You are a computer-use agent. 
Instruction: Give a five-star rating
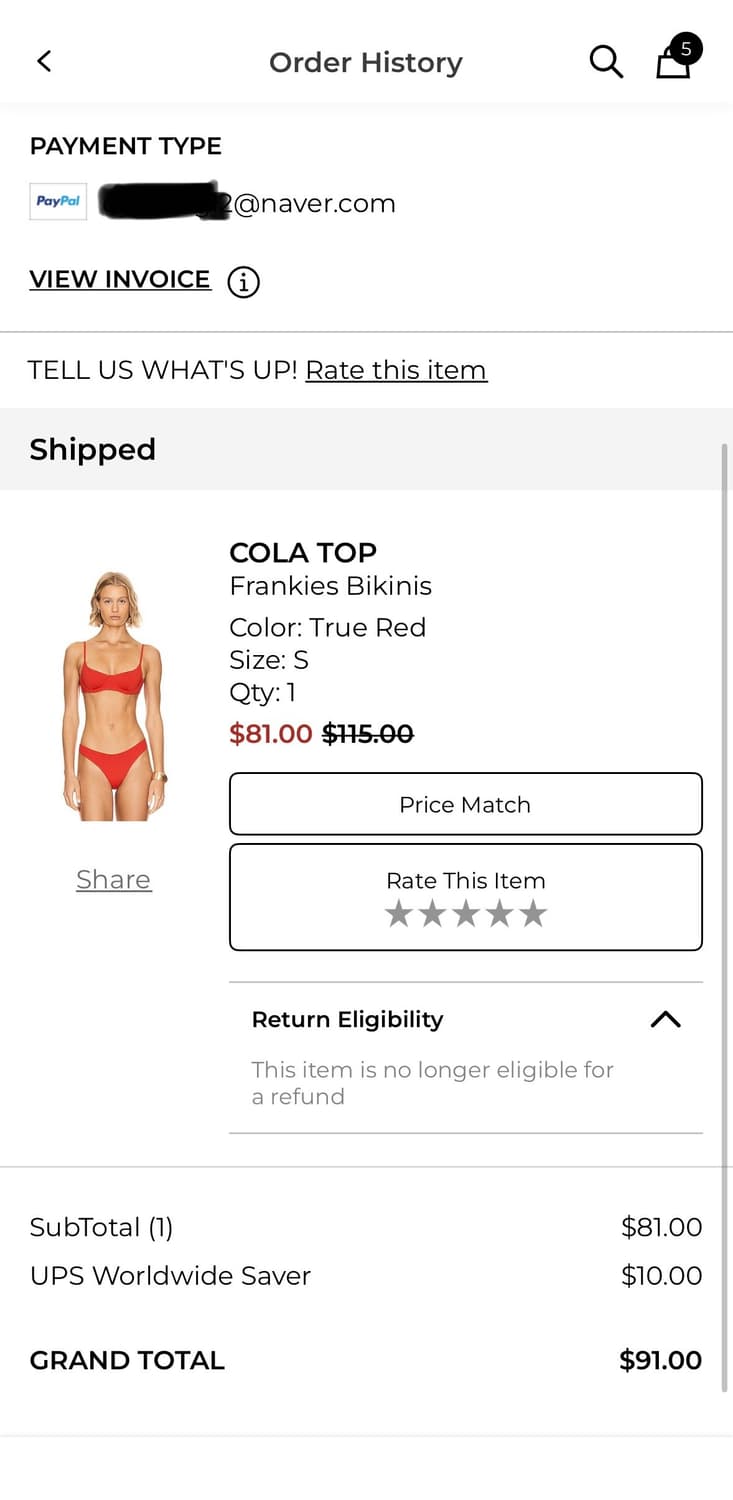tap(534, 913)
